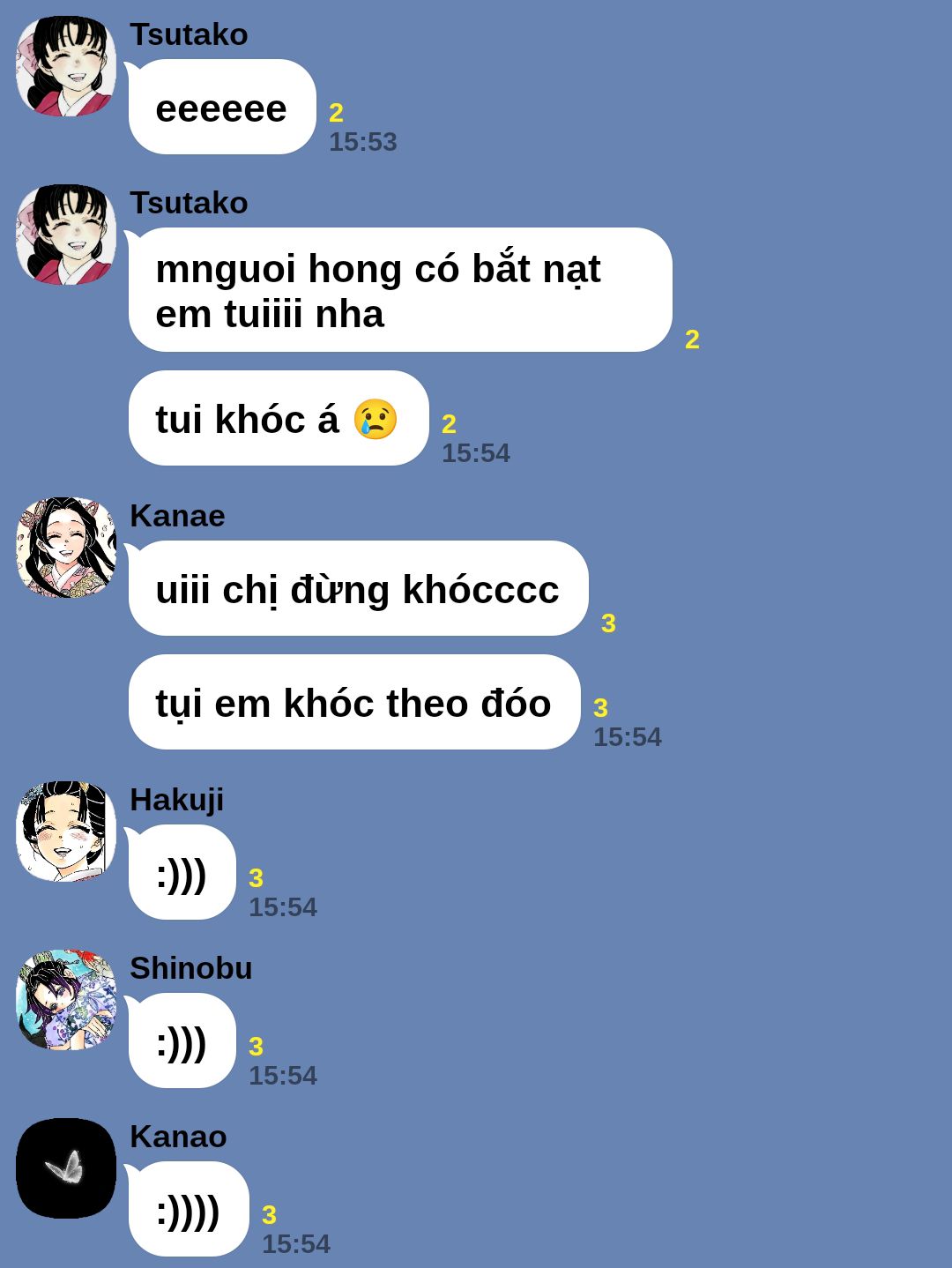This screenshot has width=952, height=1268.
Task: Click the sender name Shinobu
Action: tap(190, 968)
